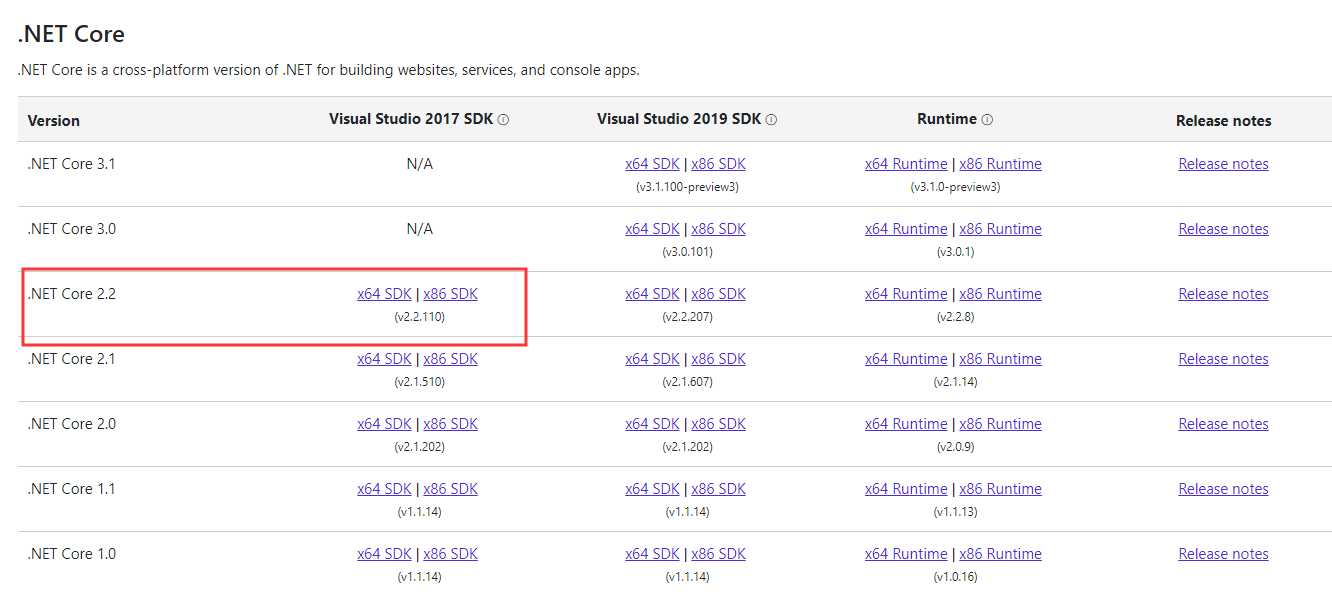Download .NET Core 1.1 x64 SDK for VS 2019
The height and width of the screenshot is (609, 1332).
point(652,489)
